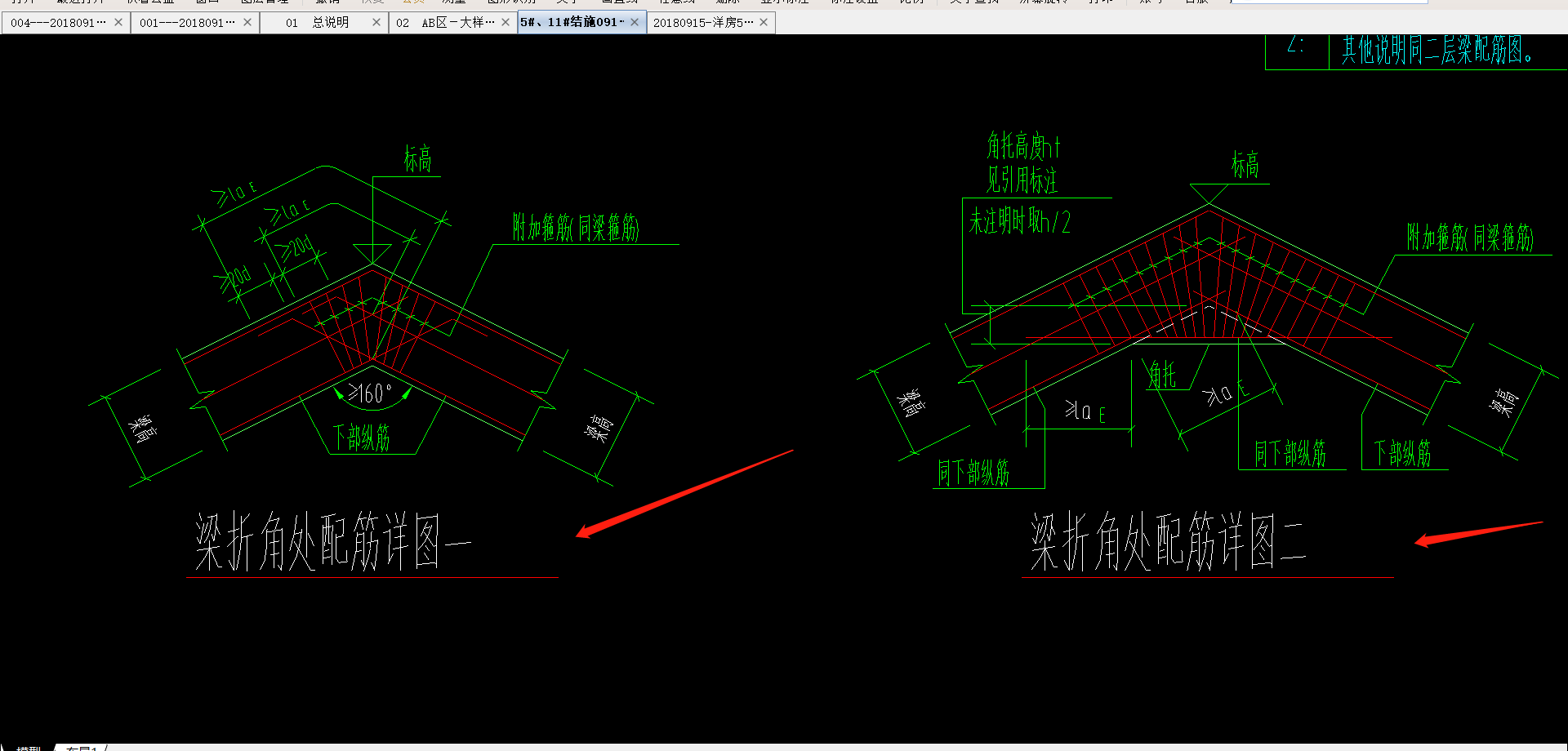Close the 02 AB区-大样 tab
Screen dimensions: 1568x751
tap(506, 22)
